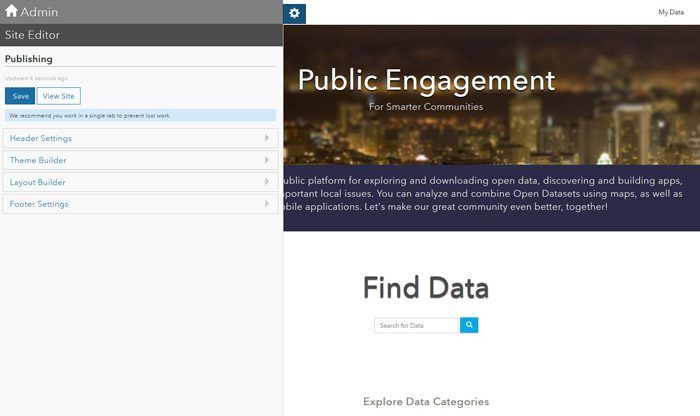Click the View Site button
This screenshot has height=416, width=700.
pyautogui.click(x=58, y=96)
